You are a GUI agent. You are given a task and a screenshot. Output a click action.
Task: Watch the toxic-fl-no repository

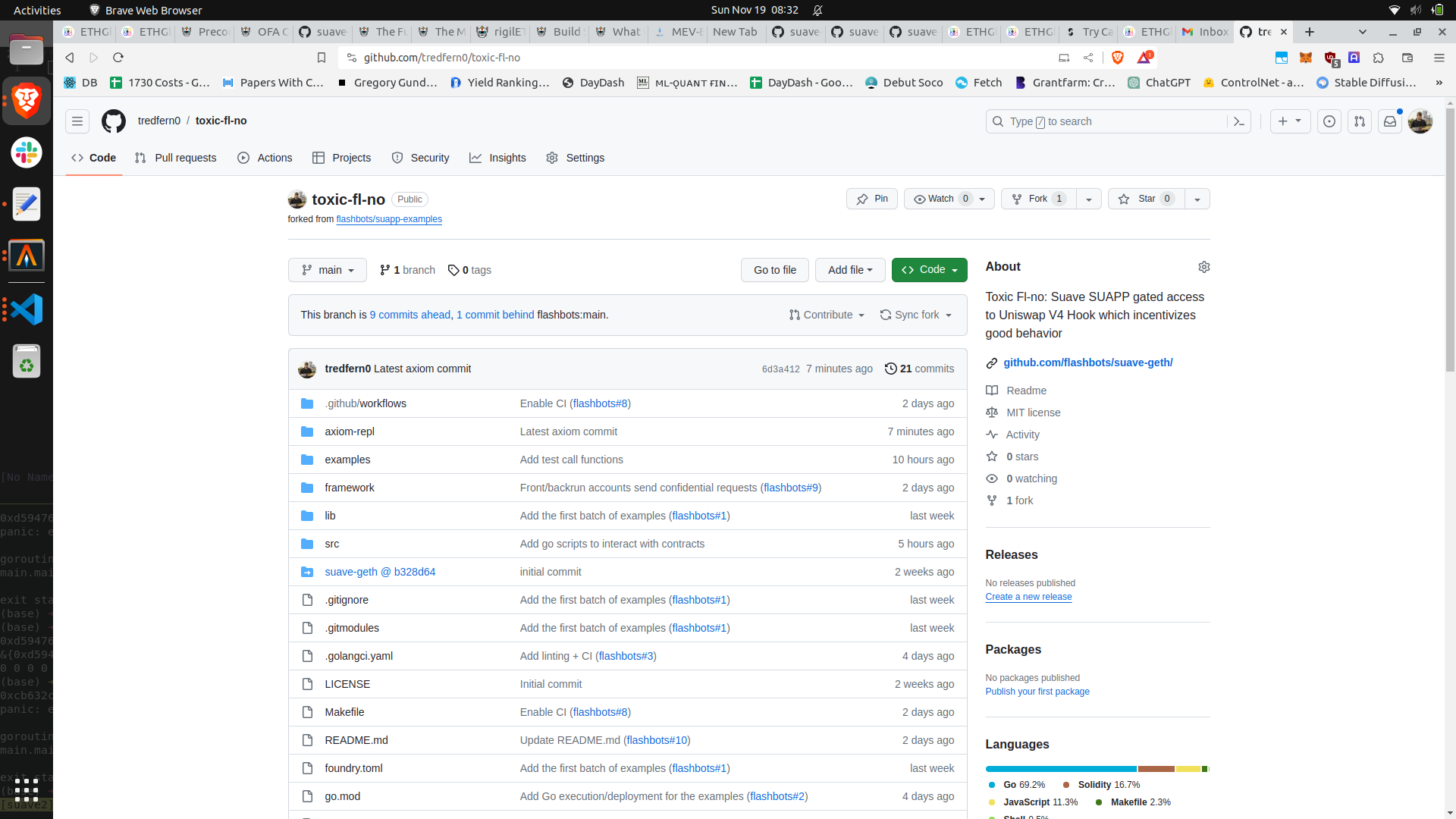click(949, 199)
